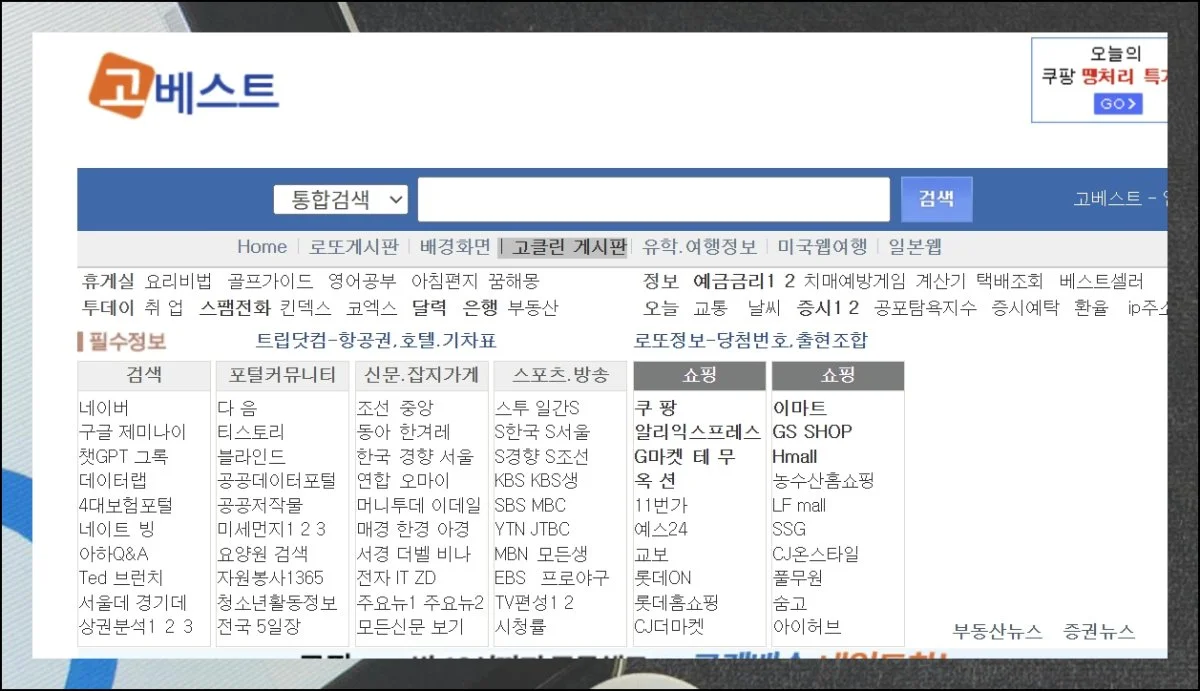
Task: Open the 스팸전화 link
Action: pyautogui.click(x=234, y=308)
